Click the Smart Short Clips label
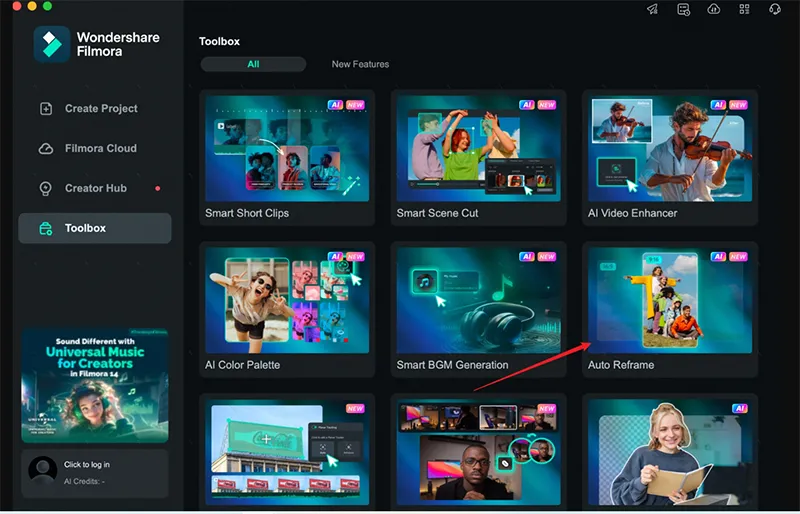The height and width of the screenshot is (514, 800). (x=247, y=213)
